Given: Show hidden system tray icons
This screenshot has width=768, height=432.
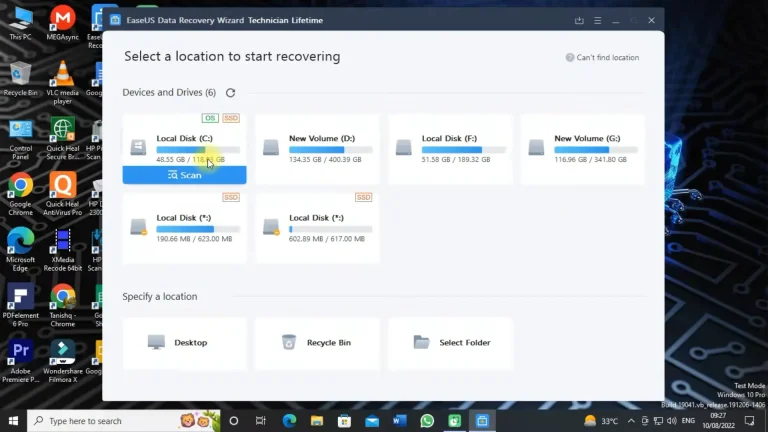Looking at the screenshot, I should point(631,421).
